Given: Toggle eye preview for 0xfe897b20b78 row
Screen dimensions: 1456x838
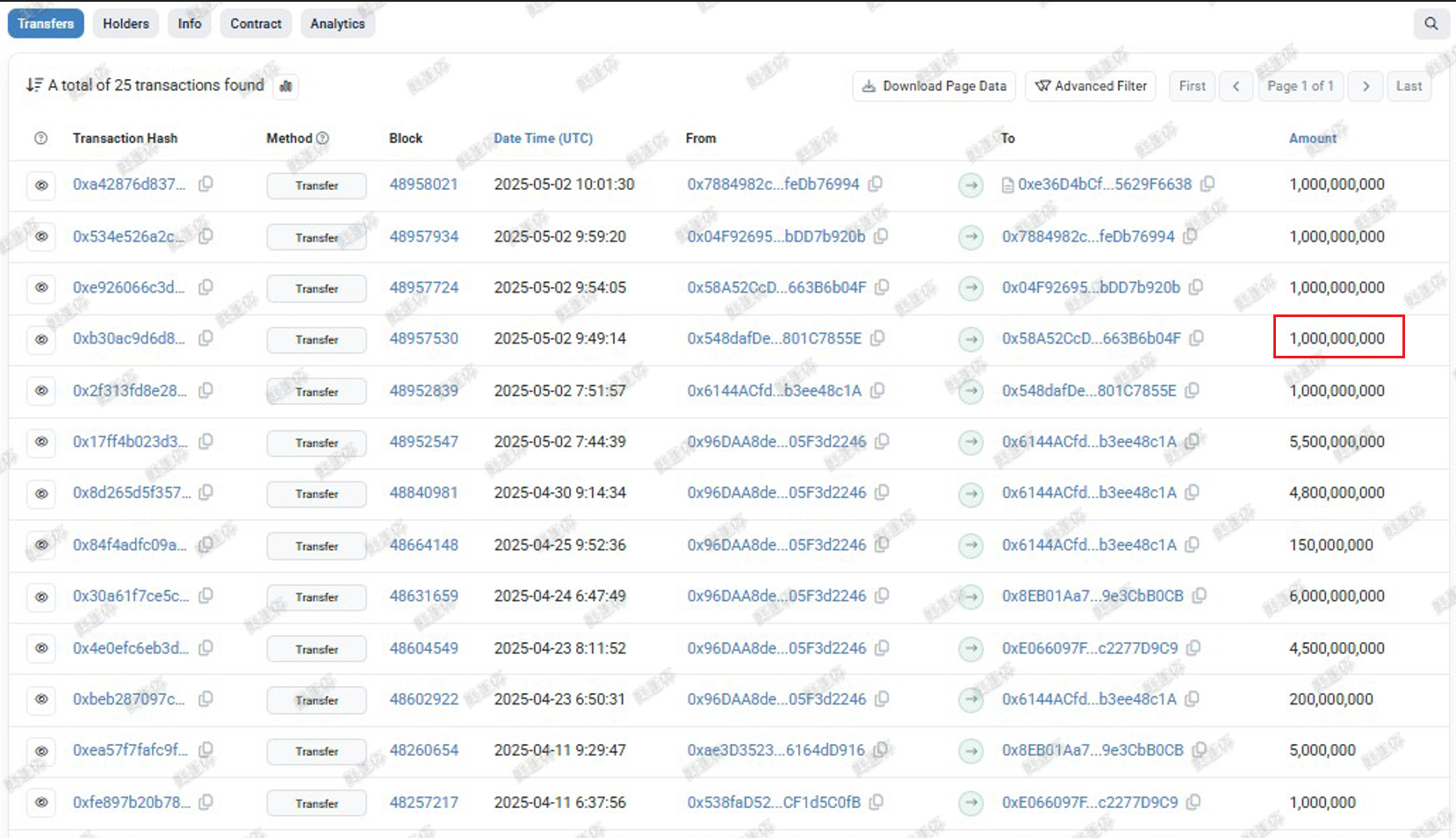Looking at the screenshot, I should [x=41, y=802].
